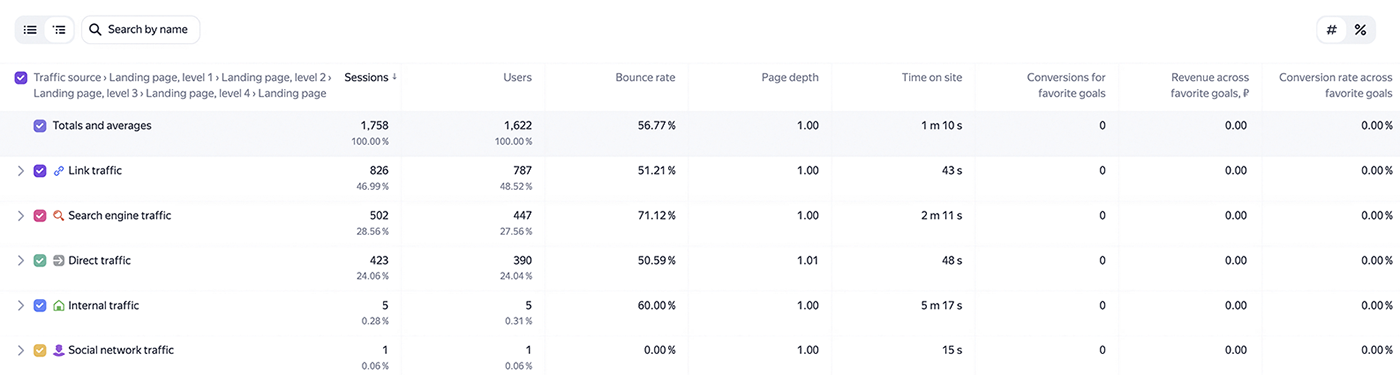Click the 60.00% bounce rate cell
Screen dimensions: 1400x375
(x=656, y=306)
